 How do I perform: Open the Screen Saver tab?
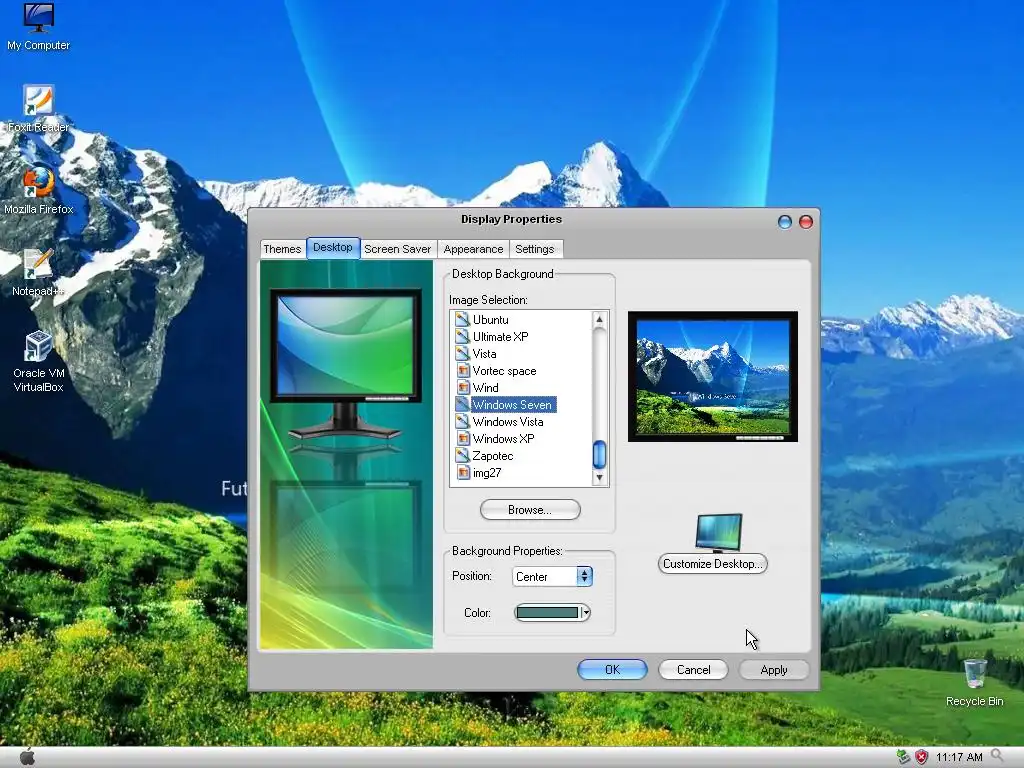(398, 249)
